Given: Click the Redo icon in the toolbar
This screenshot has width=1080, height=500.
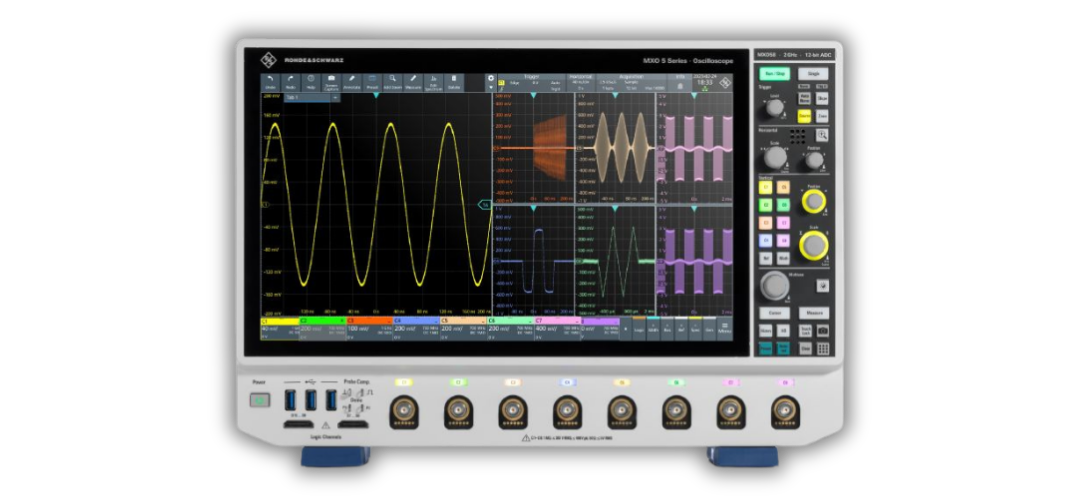Looking at the screenshot, I should [291, 82].
